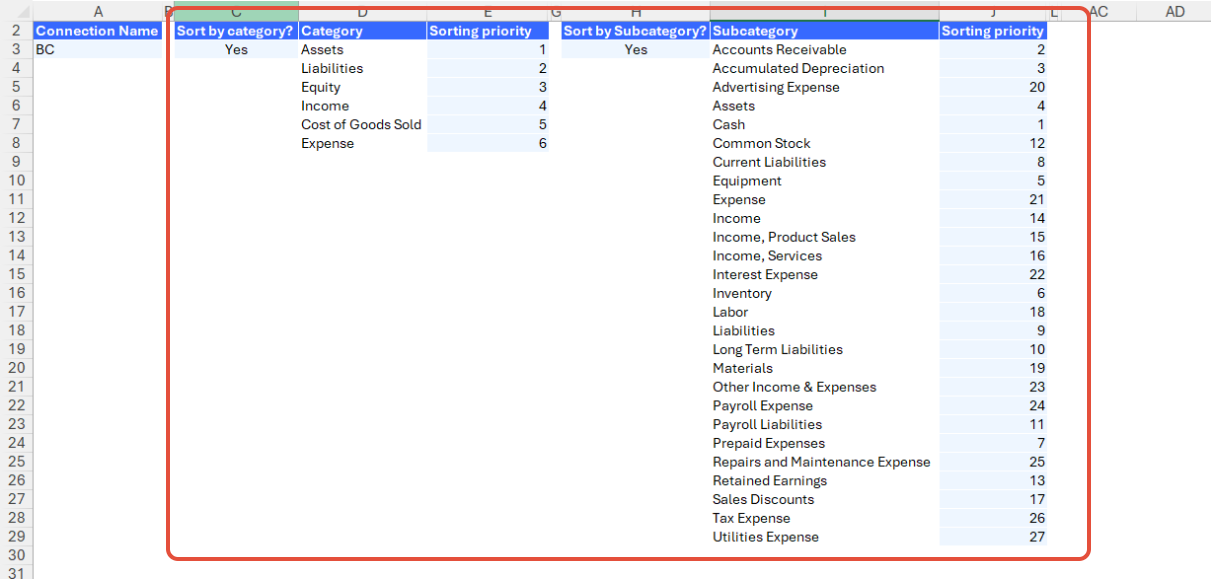The image size is (1211, 579).
Task: Click the Yes cell under 'Sort by Subcategory?'
Action: 635,49
